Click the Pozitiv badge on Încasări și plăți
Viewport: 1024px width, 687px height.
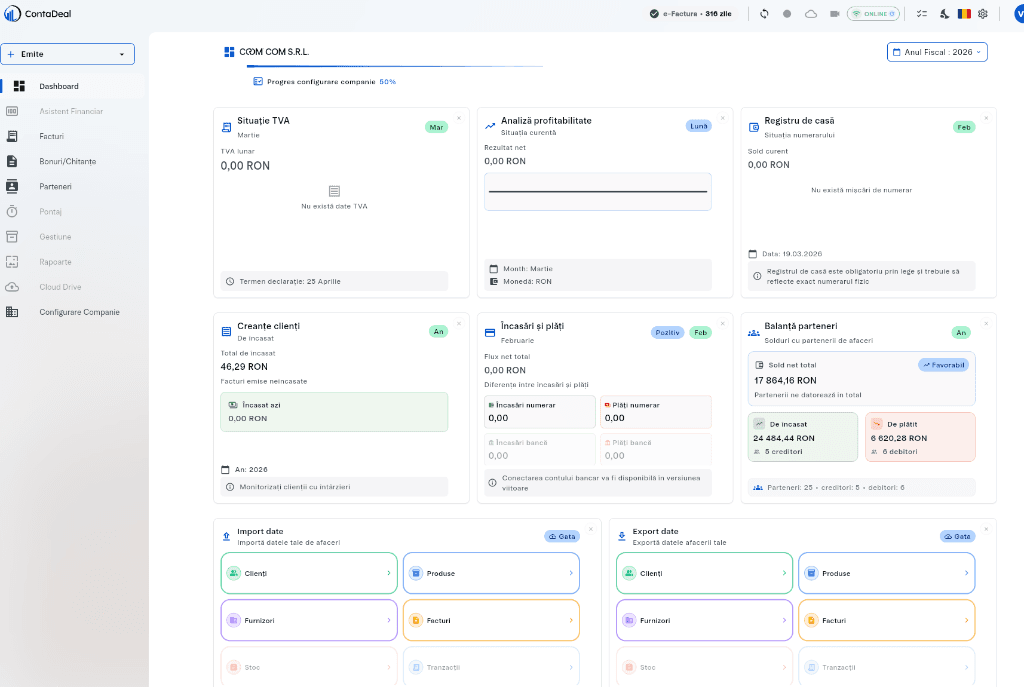[x=667, y=332]
